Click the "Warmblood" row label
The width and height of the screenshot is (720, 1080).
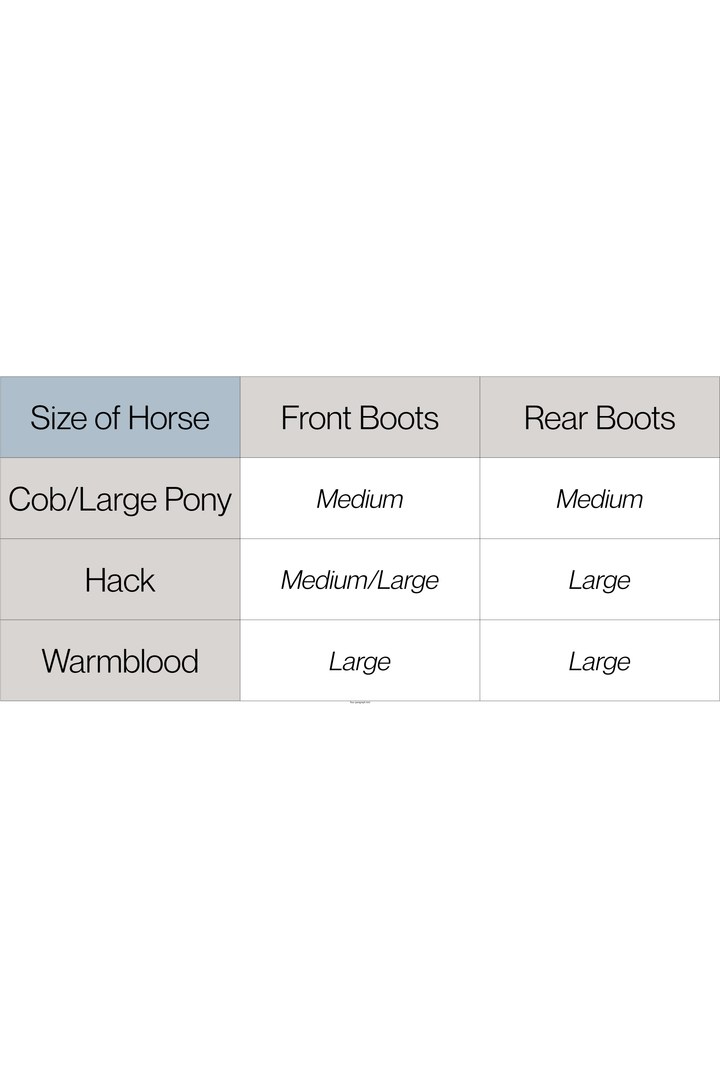120,661
